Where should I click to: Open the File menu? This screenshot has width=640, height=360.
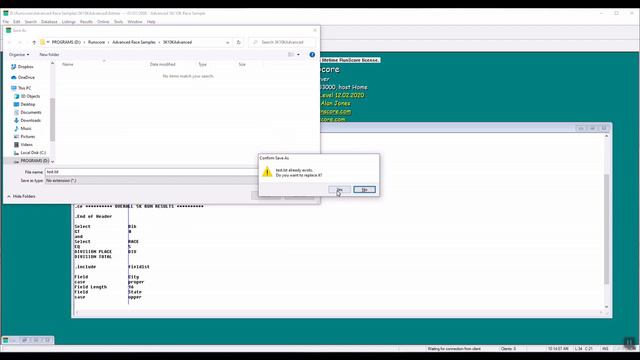(x=6, y=22)
